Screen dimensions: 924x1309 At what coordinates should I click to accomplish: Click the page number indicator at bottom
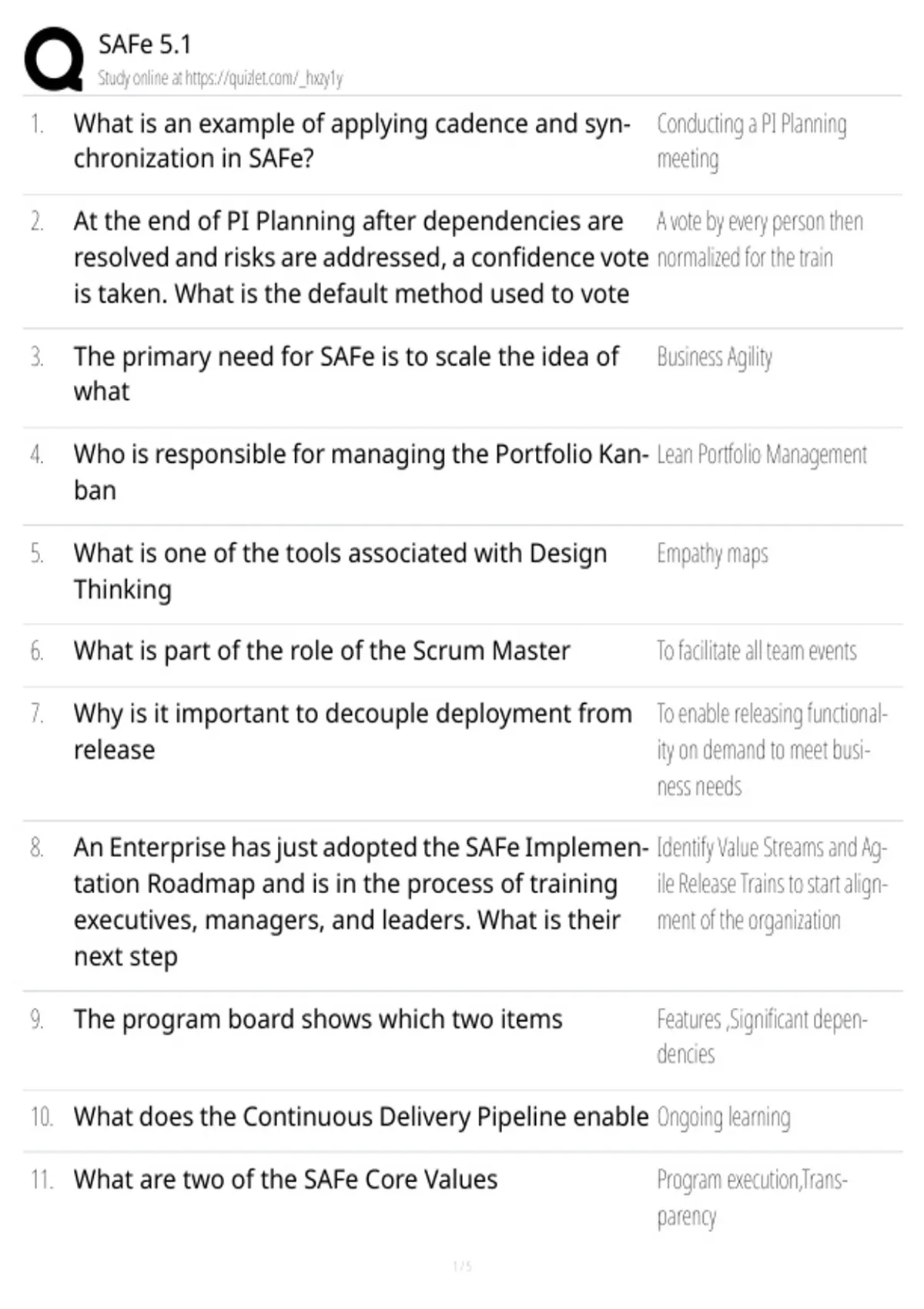[462, 1266]
